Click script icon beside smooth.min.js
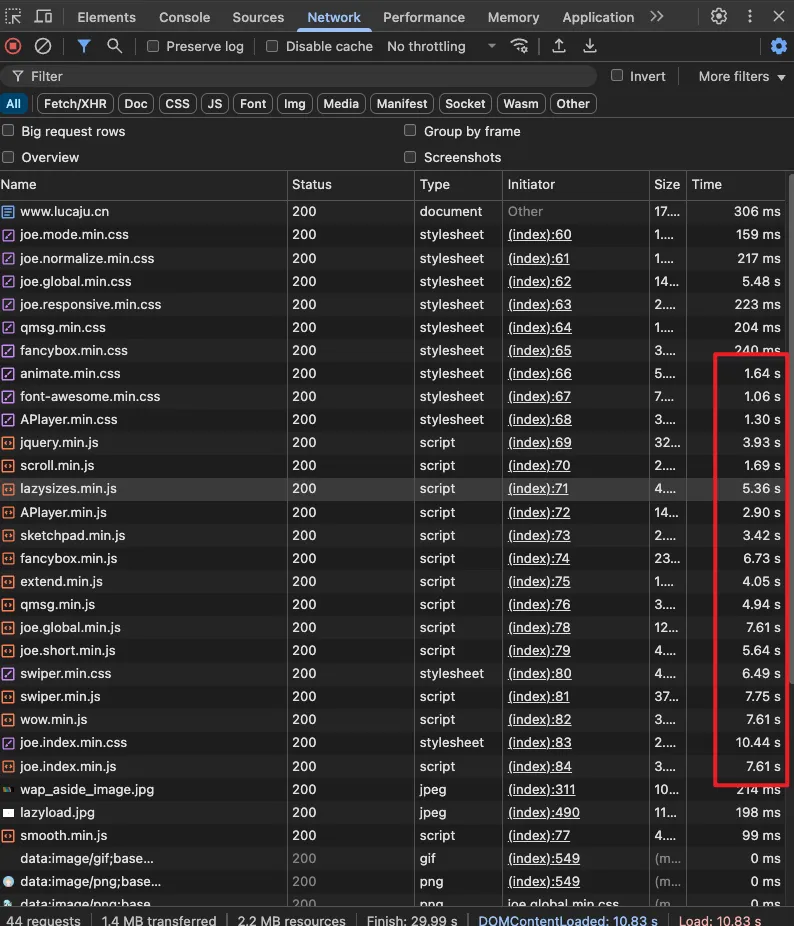This screenshot has width=794, height=926. click(x=8, y=836)
